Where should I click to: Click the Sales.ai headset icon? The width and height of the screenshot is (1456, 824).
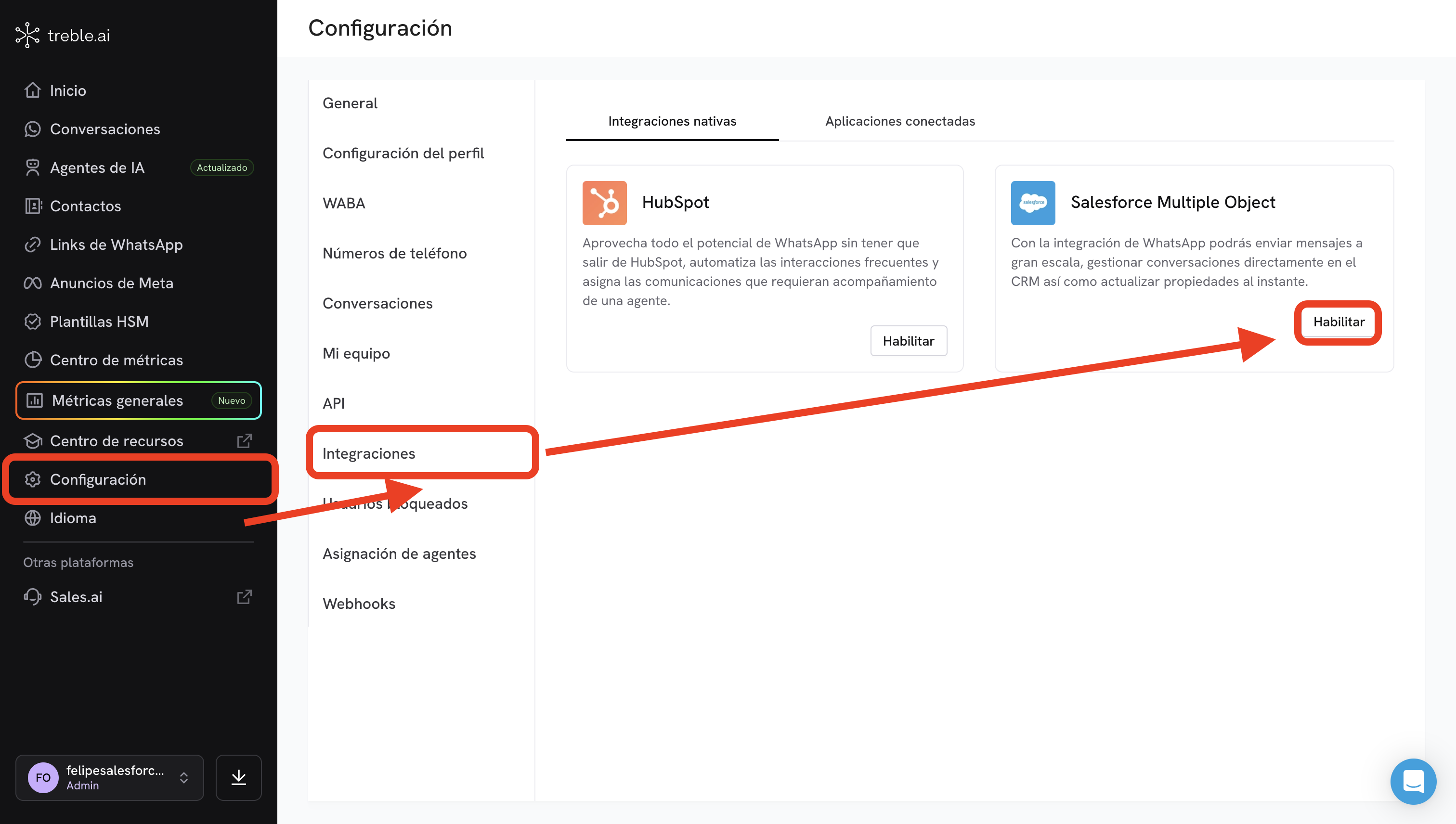[x=33, y=596]
